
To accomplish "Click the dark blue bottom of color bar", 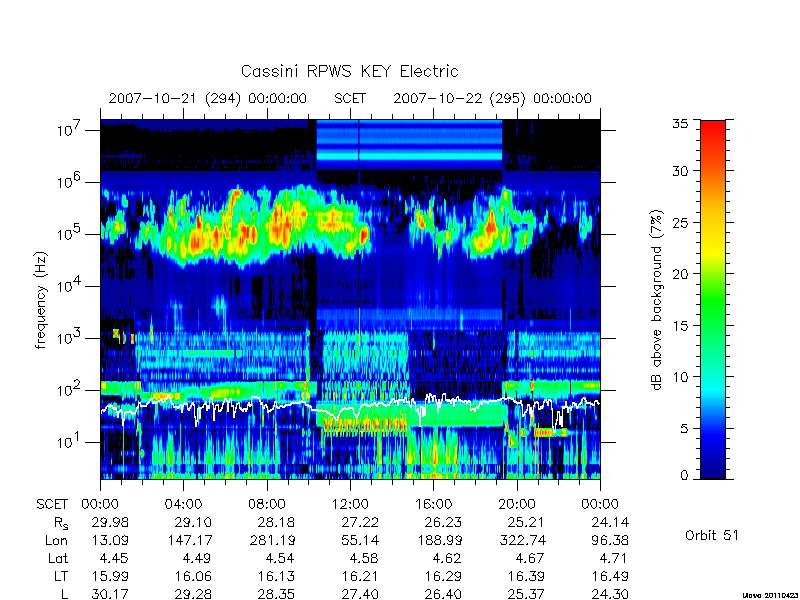I will pos(713,472).
